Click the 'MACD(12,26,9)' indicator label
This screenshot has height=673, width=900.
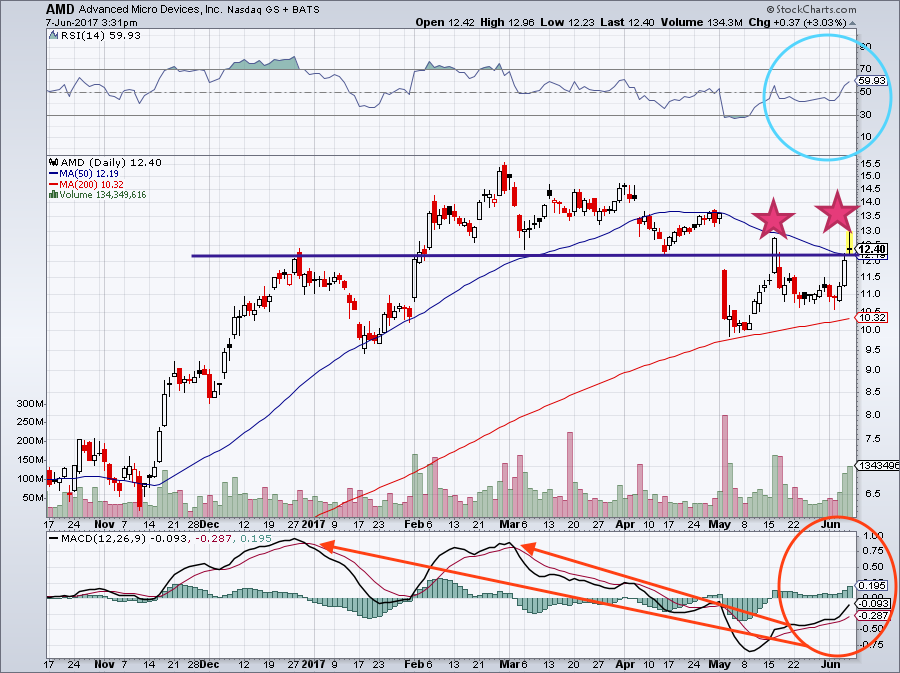point(104,539)
